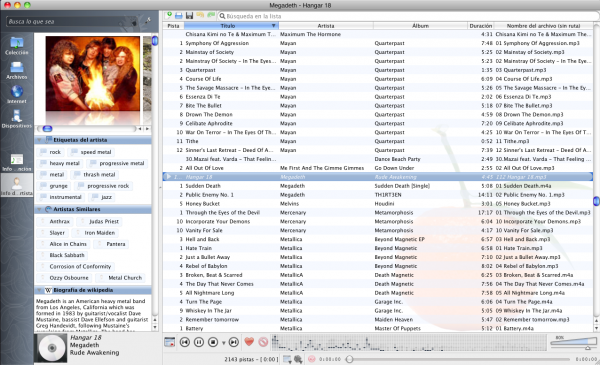This screenshot has height=365, width=600.
Task: Stop the playback
Action: 213,342
